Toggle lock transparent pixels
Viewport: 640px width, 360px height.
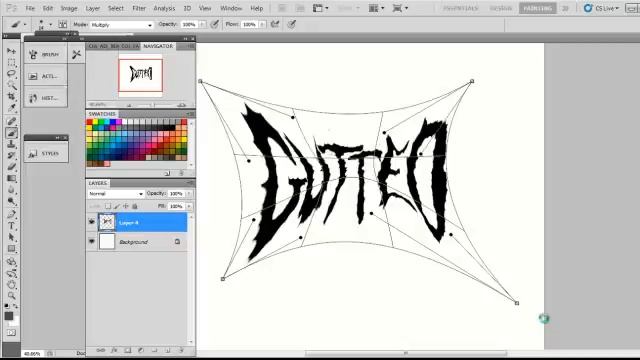click(x=108, y=206)
